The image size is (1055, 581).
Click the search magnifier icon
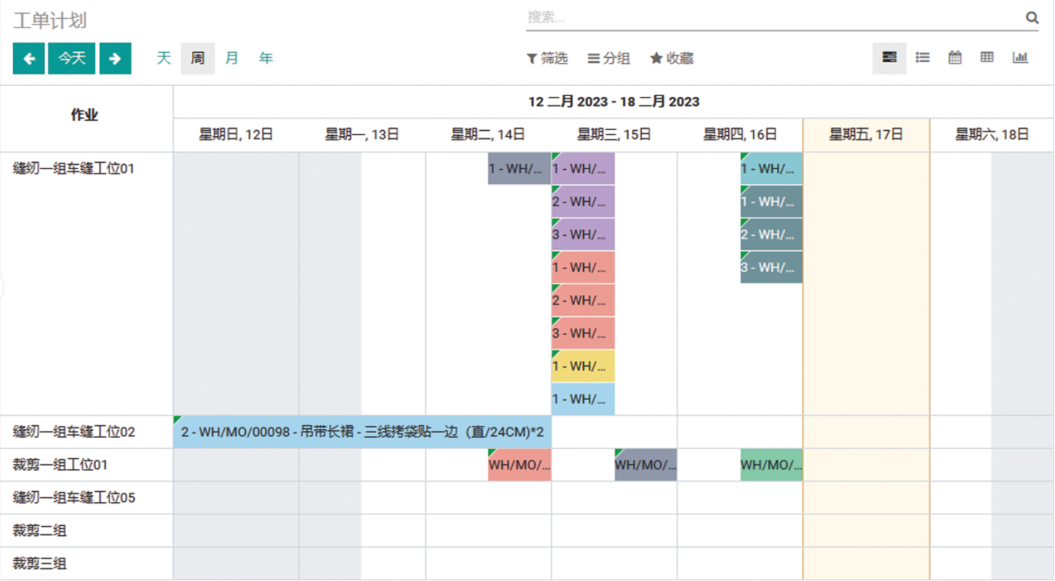point(1032,18)
